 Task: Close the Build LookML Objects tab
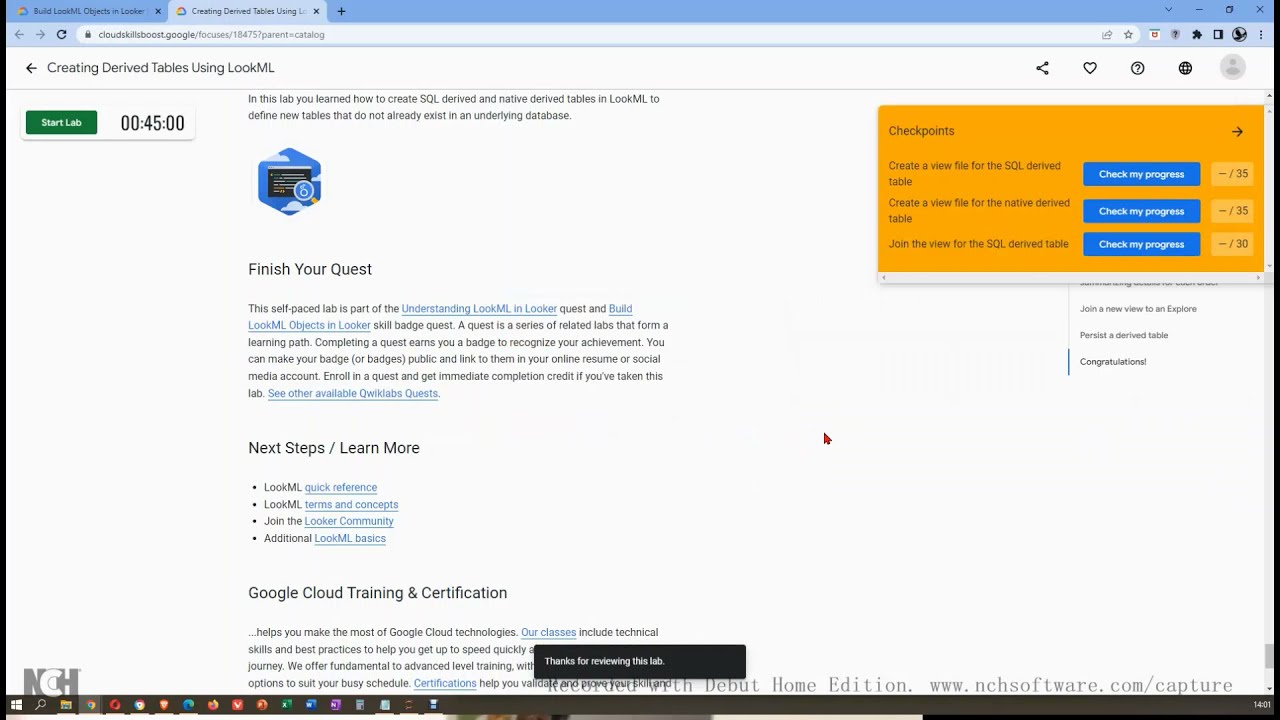click(x=158, y=11)
